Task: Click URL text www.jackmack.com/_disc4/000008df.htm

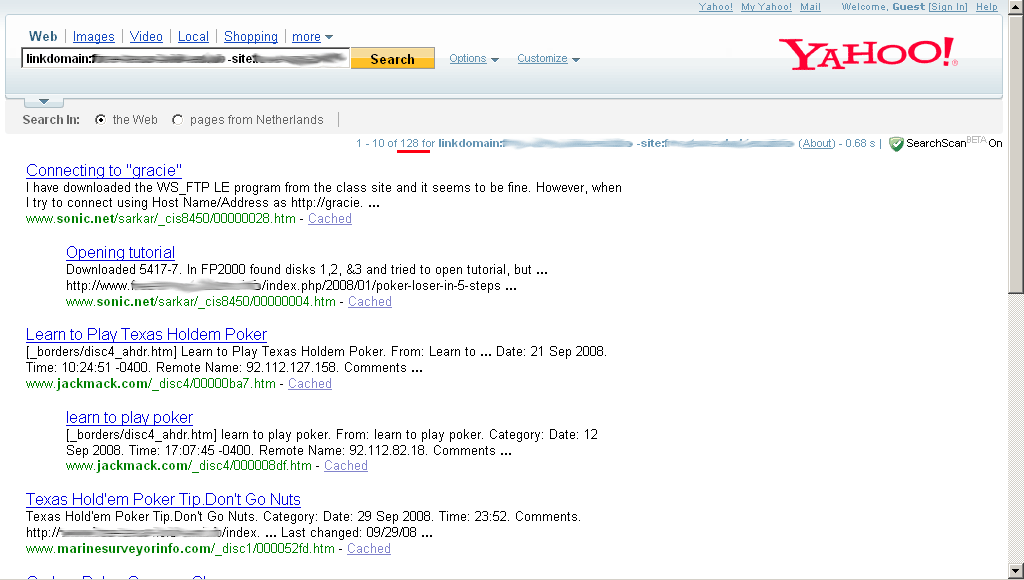Action: [x=189, y=466]
